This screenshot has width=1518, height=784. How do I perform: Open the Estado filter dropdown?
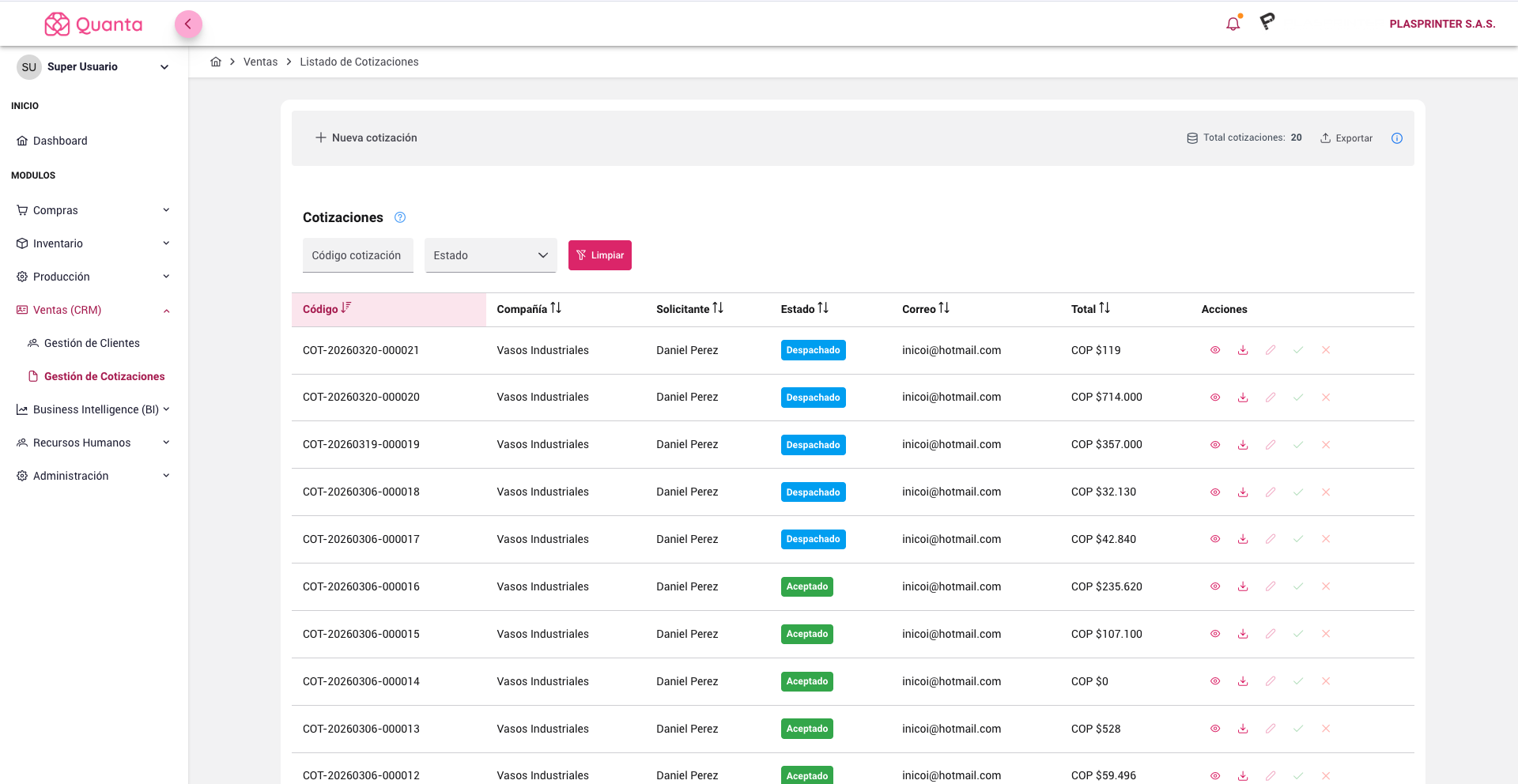489,254
